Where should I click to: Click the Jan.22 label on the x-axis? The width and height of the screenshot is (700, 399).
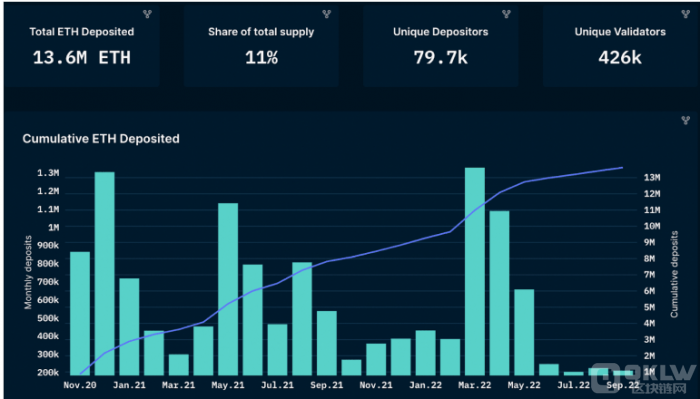[425, 385]
